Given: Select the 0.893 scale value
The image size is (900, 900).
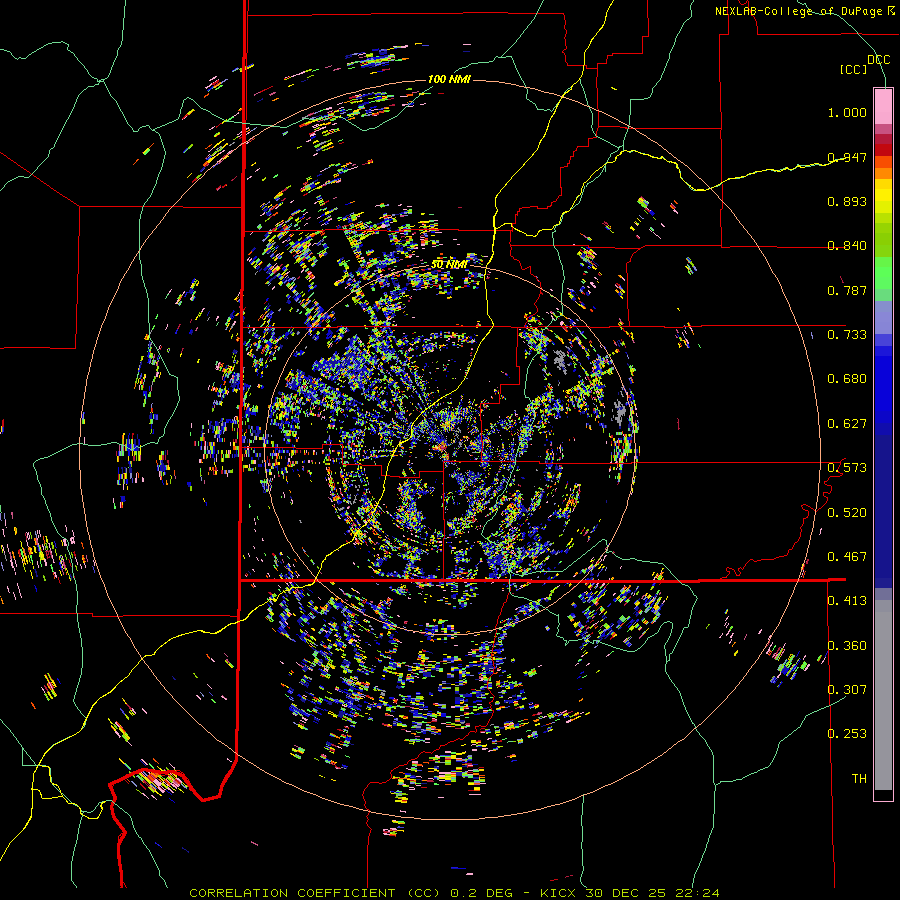Looking at the screenshot, I should point(847,201).
